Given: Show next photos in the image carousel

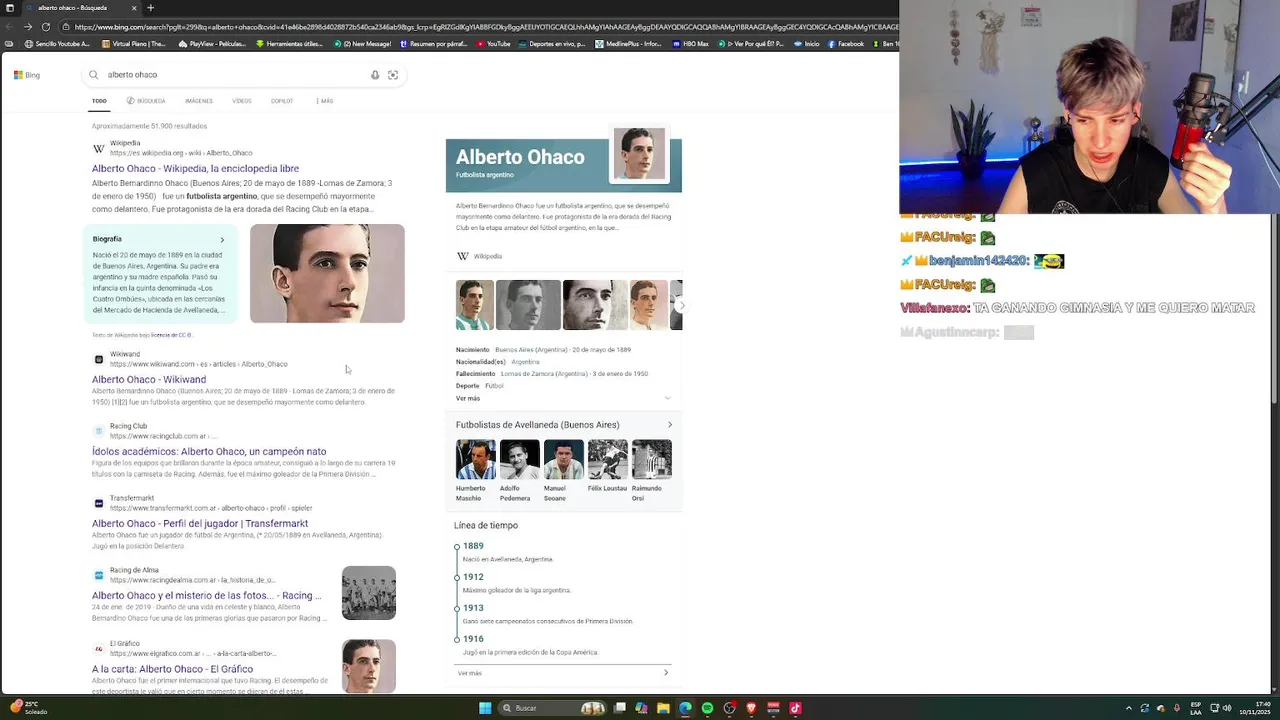Looking at the screenshot, I should click(681, 305).
